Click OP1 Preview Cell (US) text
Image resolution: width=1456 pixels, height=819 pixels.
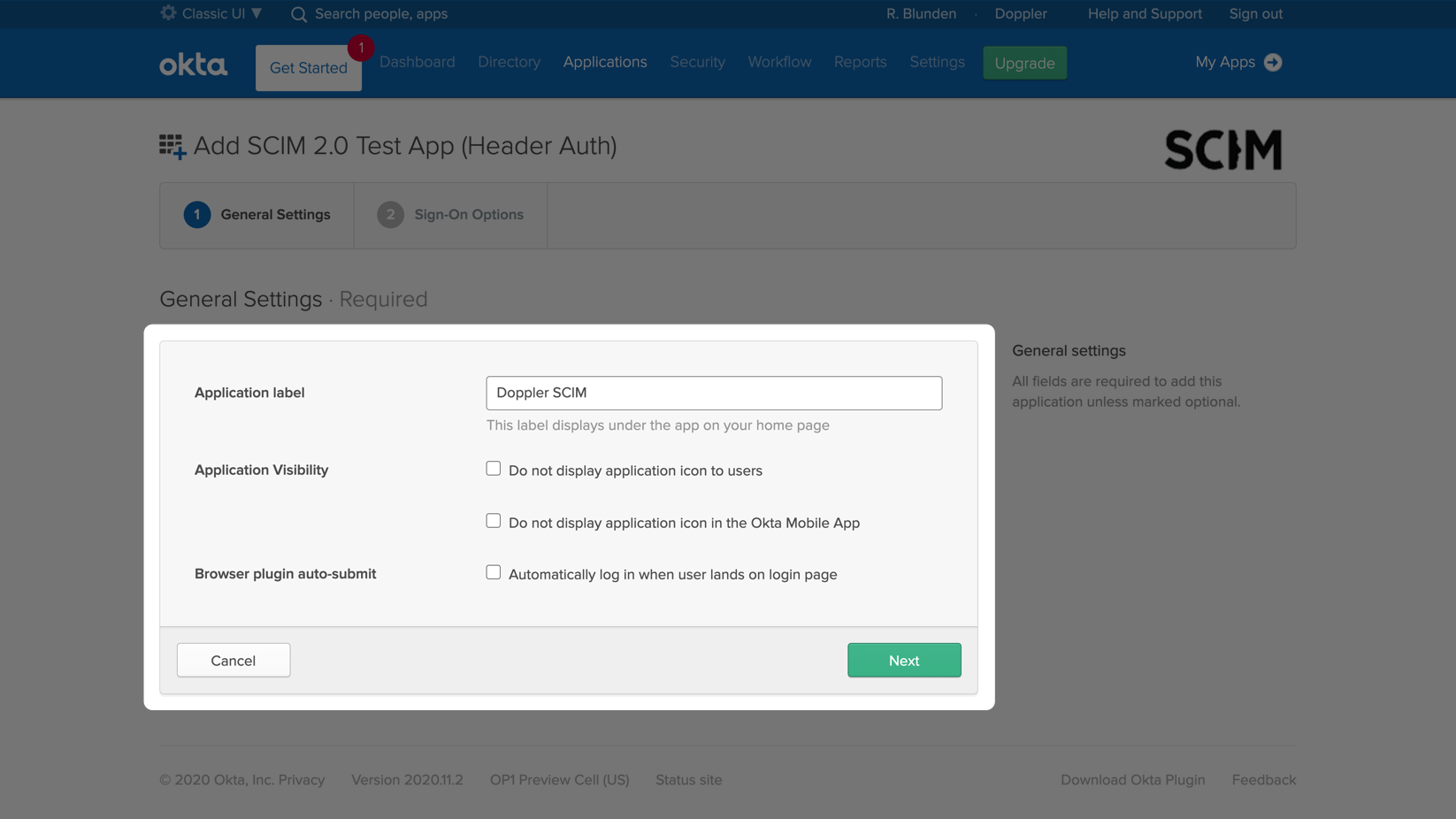(560, 780)
